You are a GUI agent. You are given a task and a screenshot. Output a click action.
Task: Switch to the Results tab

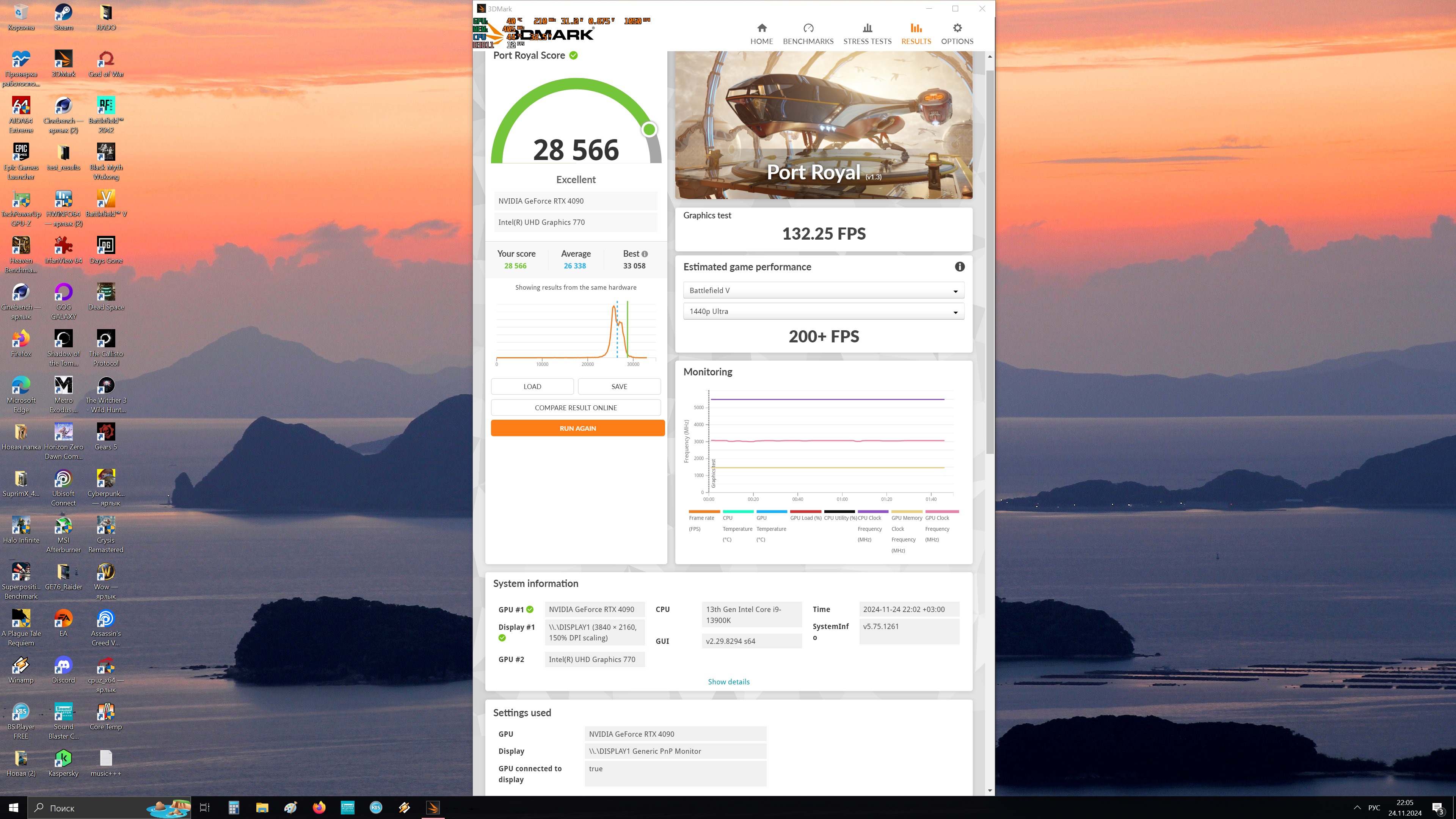tap(916, 34)
